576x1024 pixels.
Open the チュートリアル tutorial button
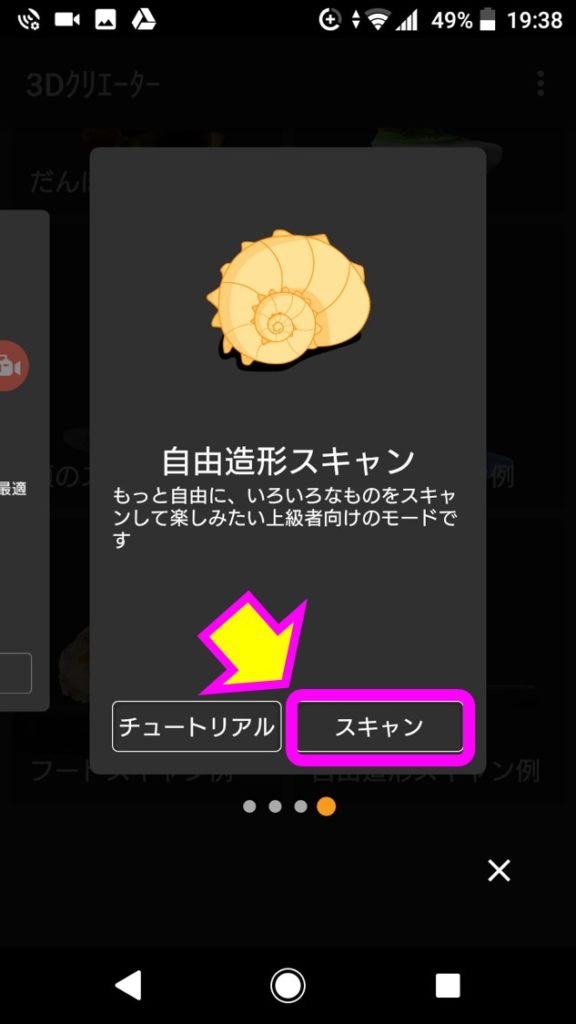[x=197, y=727]
